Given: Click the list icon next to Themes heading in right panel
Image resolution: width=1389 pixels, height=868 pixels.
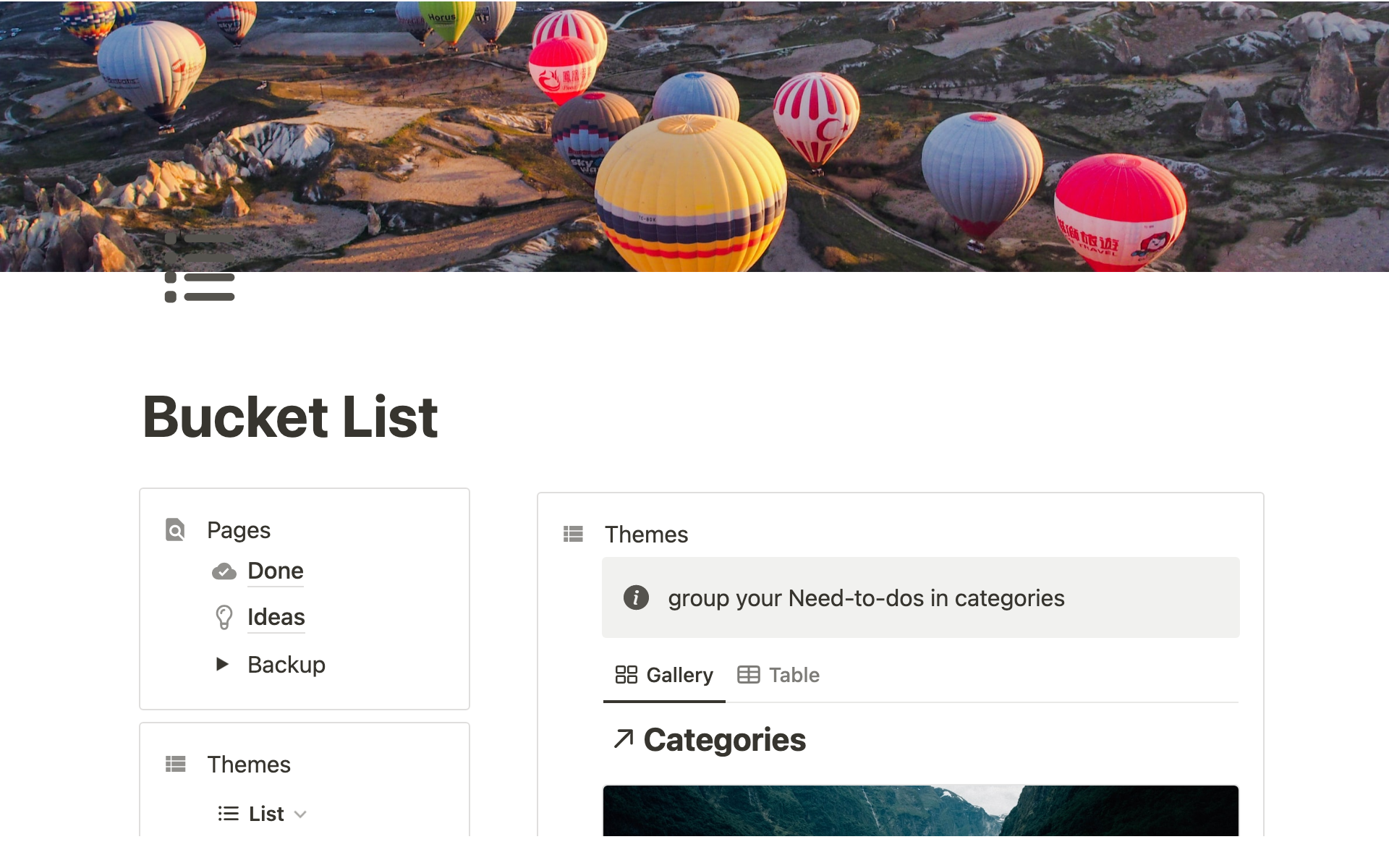Looking at the screenshot, I should [x=573, y=535].
